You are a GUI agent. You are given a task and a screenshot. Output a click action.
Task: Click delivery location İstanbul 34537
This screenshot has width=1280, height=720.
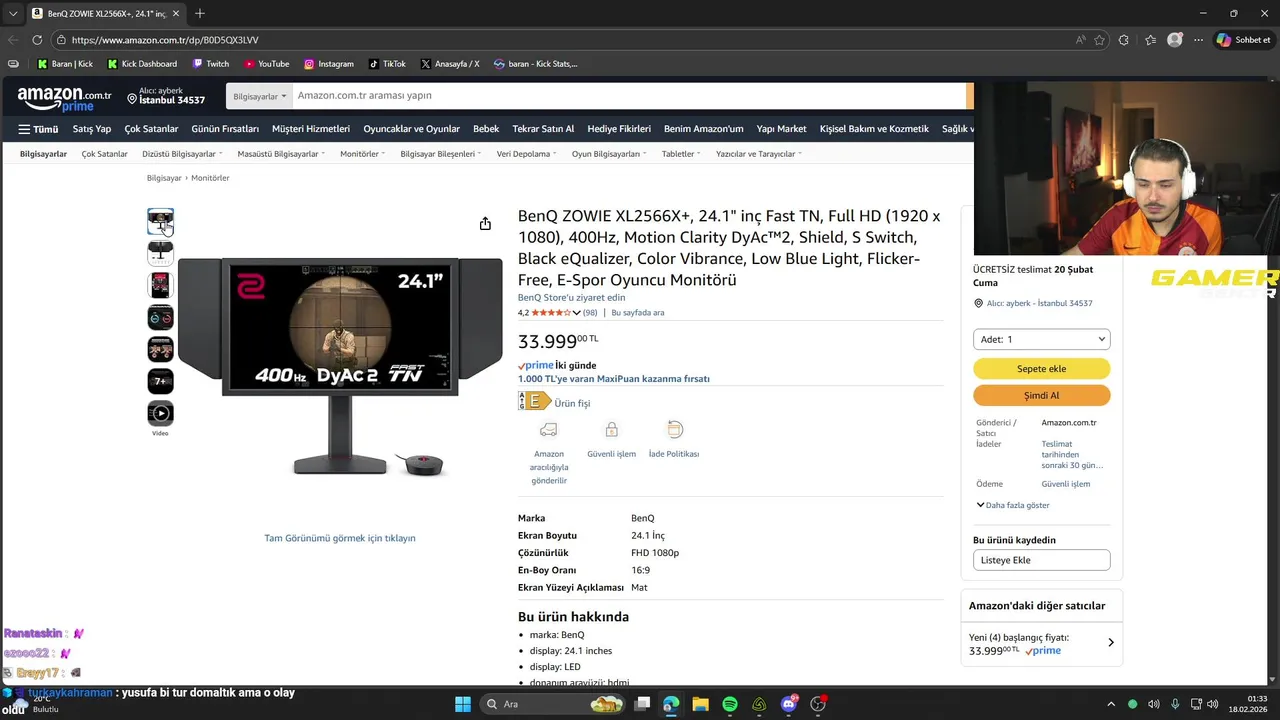tap(166, 96)
